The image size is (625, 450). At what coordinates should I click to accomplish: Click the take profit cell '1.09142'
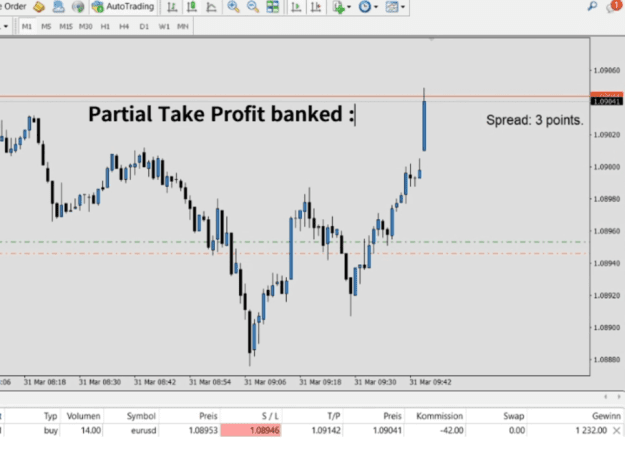pyautogui.click(x=326, y=430)
